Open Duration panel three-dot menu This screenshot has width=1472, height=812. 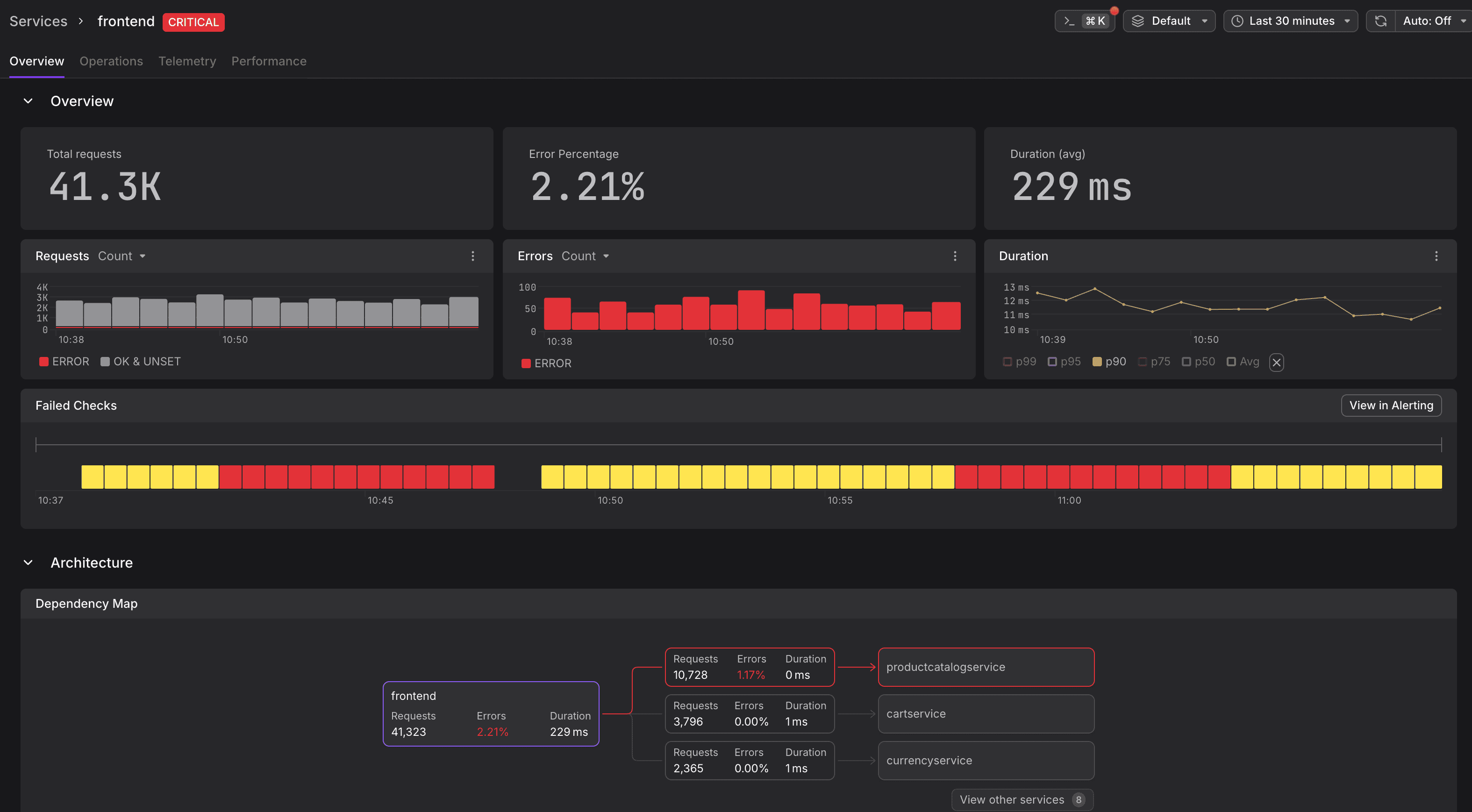1436,256
